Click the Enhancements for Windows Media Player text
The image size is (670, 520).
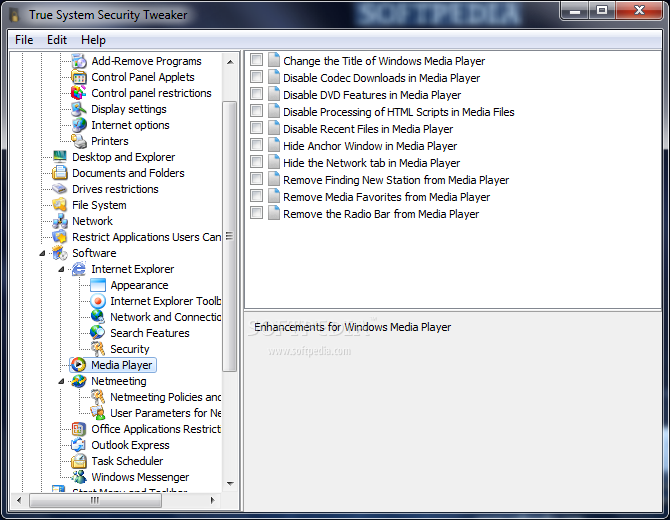pos(353,327)
